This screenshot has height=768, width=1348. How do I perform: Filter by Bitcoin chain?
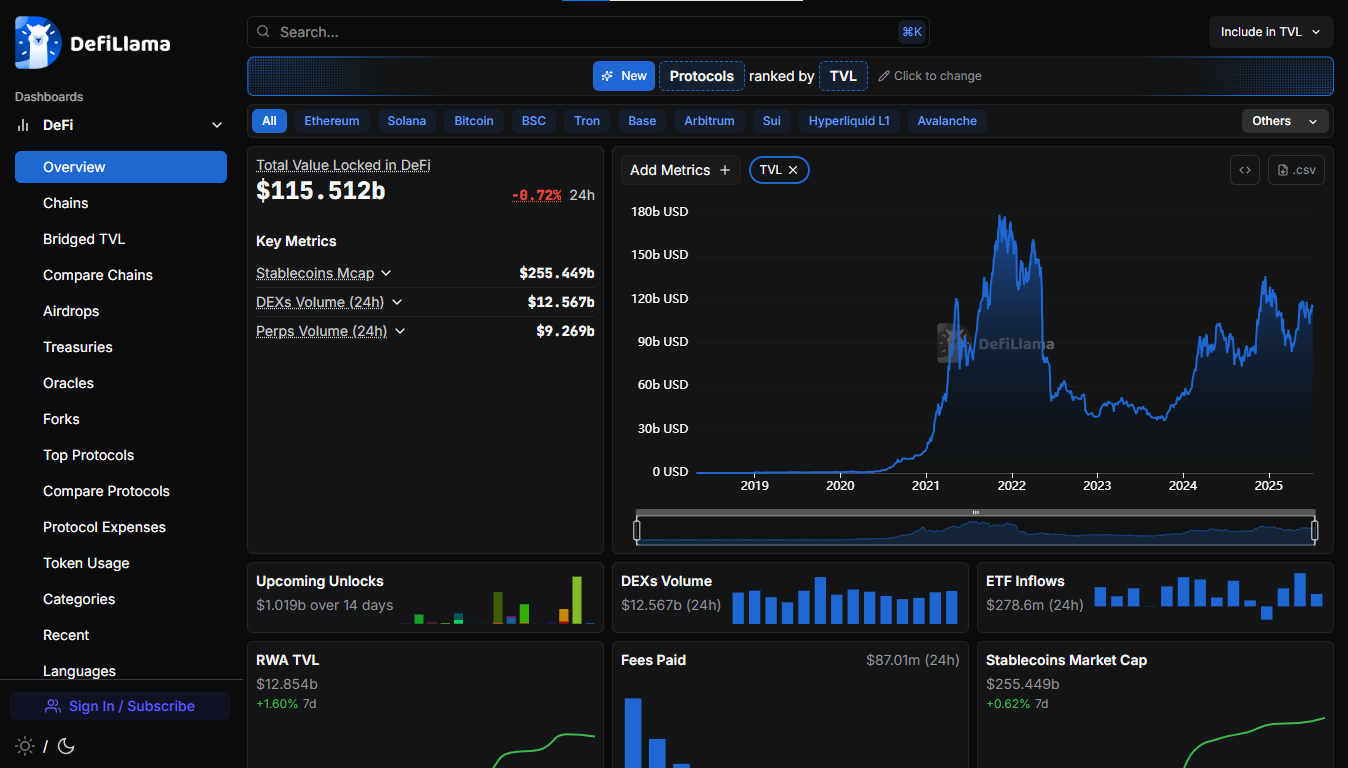[x=474, y=121]
